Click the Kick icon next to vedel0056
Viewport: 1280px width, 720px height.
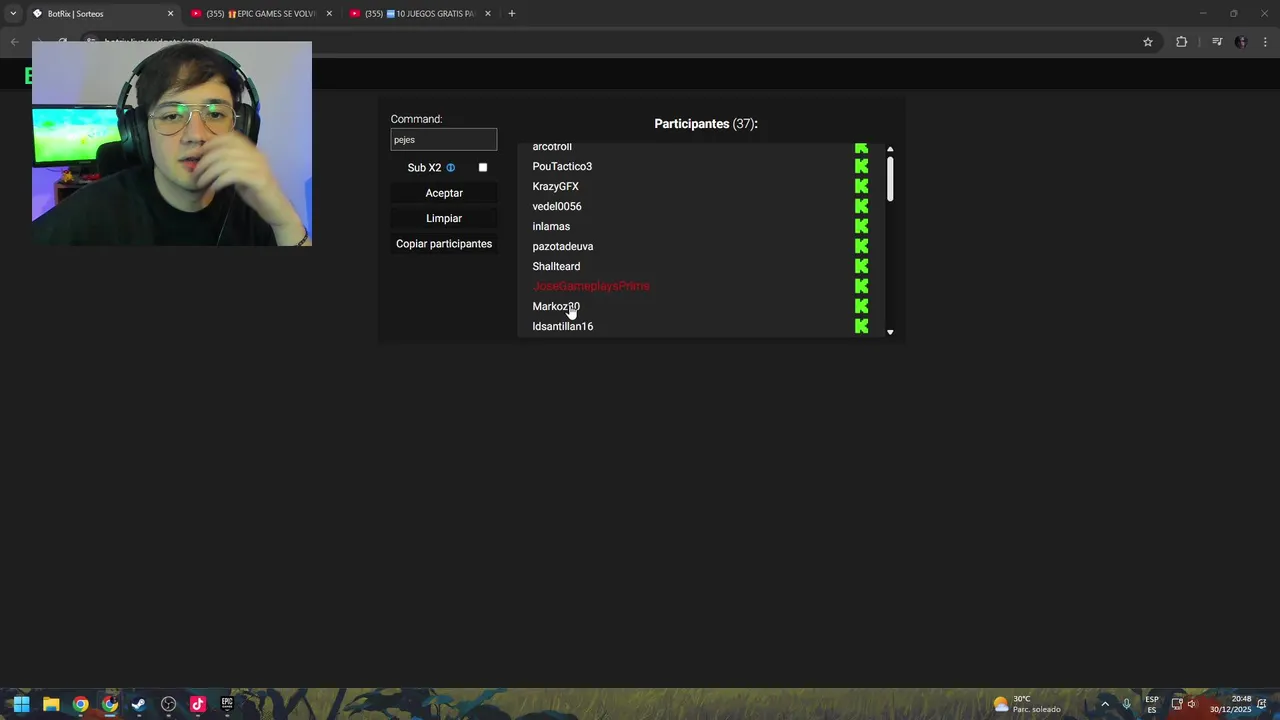pos(861,206)
